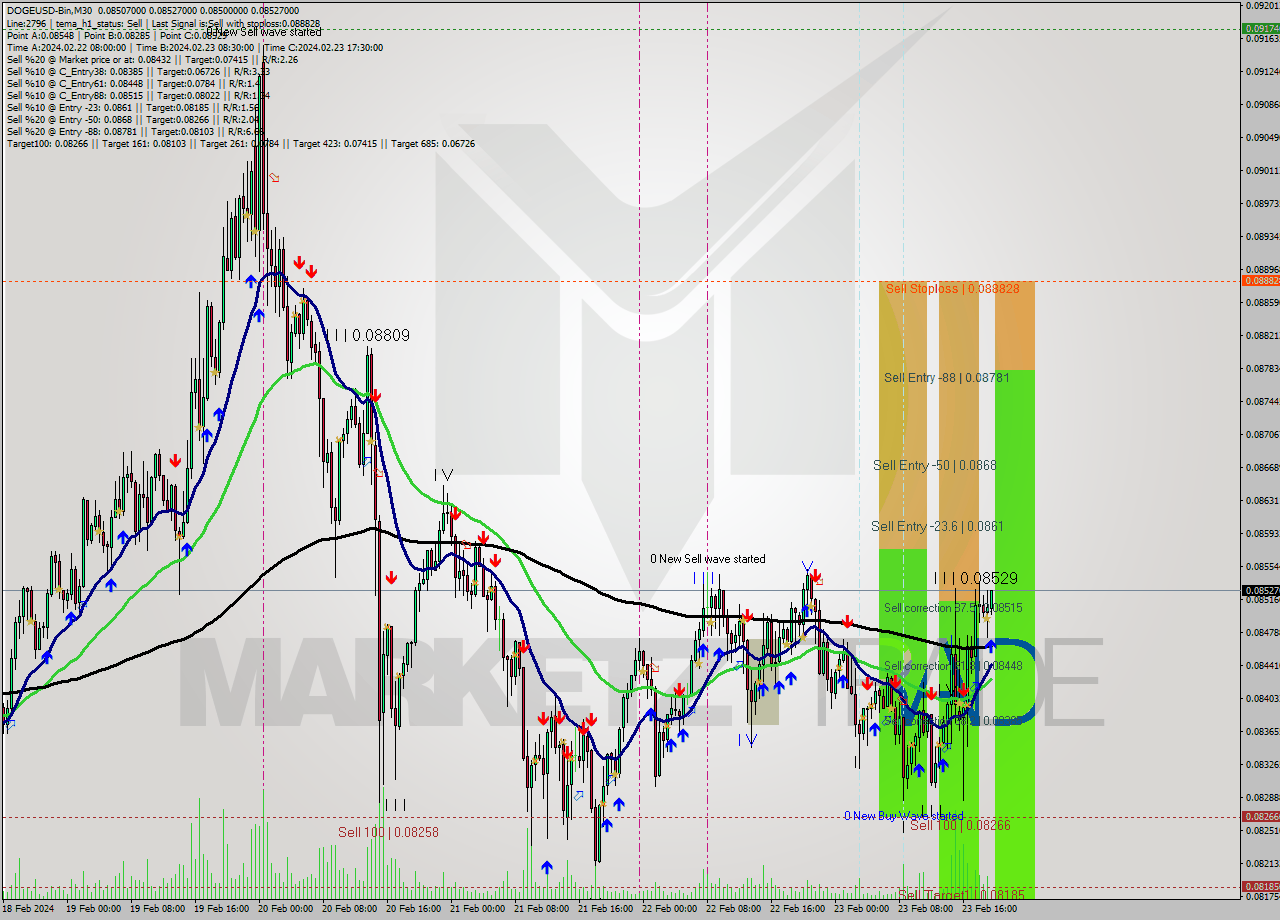The image size is (1280, 920).
Task: Click the '23 Feb 16:00' time axis label
Action: (x=989, y=909)
